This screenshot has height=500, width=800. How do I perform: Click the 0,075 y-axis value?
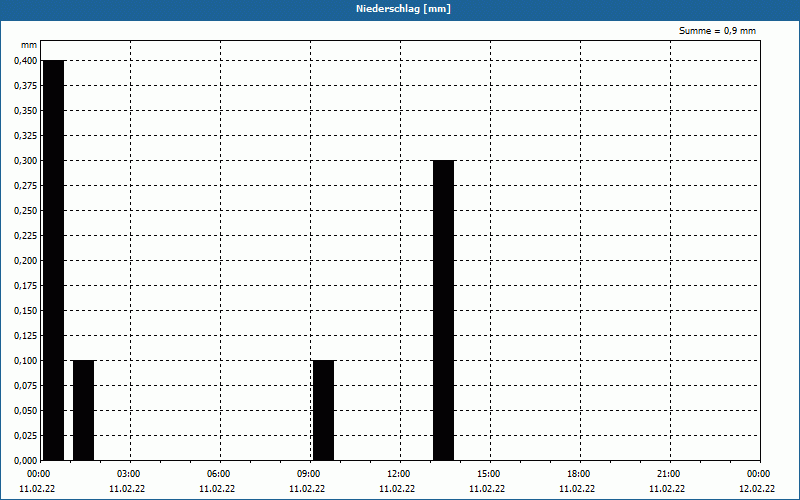[x=26, y=386]
